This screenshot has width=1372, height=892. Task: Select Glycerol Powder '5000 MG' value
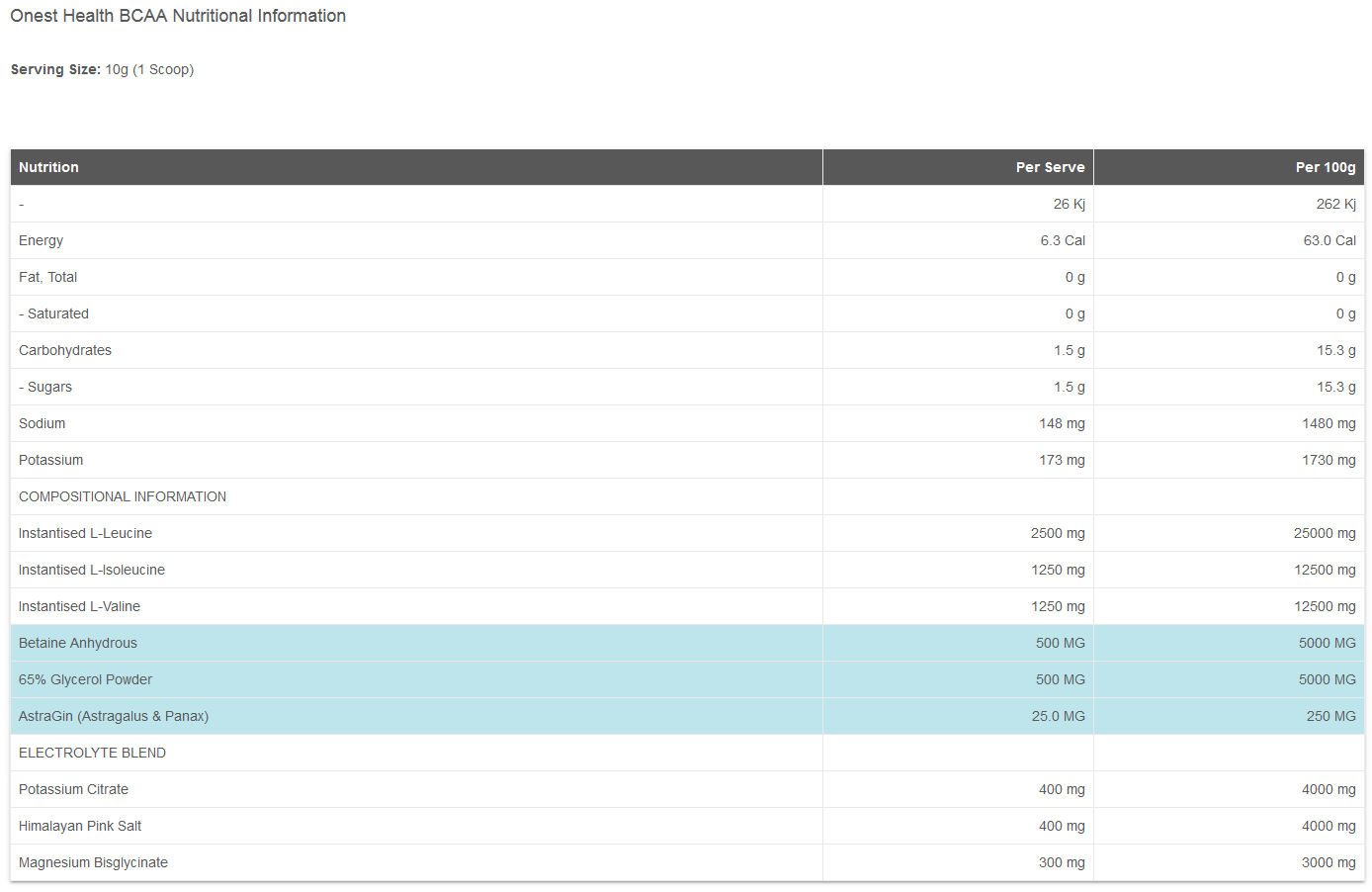click(x=1327, y=679)
